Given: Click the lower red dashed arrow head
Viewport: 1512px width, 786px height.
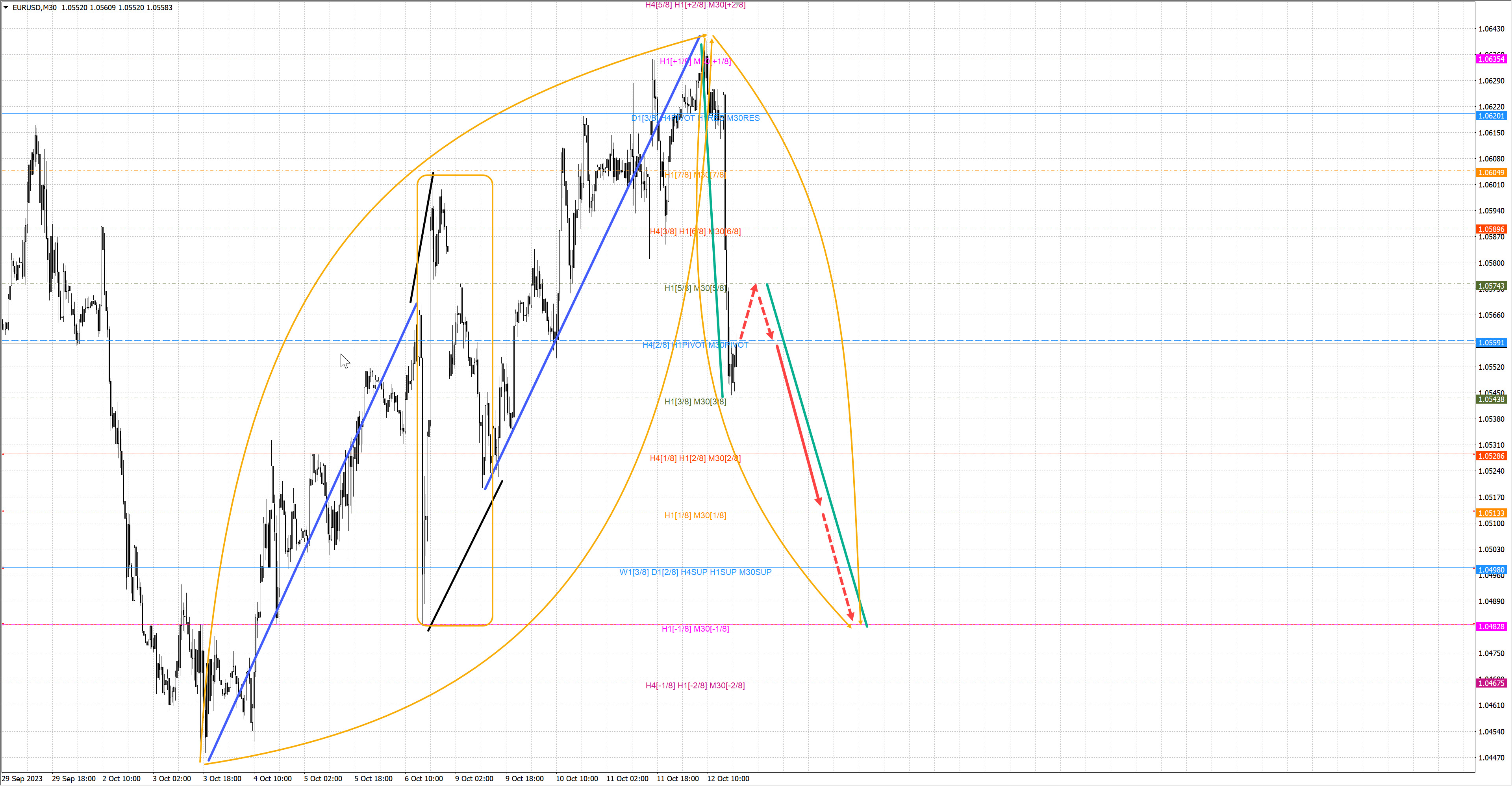Looking at the screenshot, I should pos(850,616).
